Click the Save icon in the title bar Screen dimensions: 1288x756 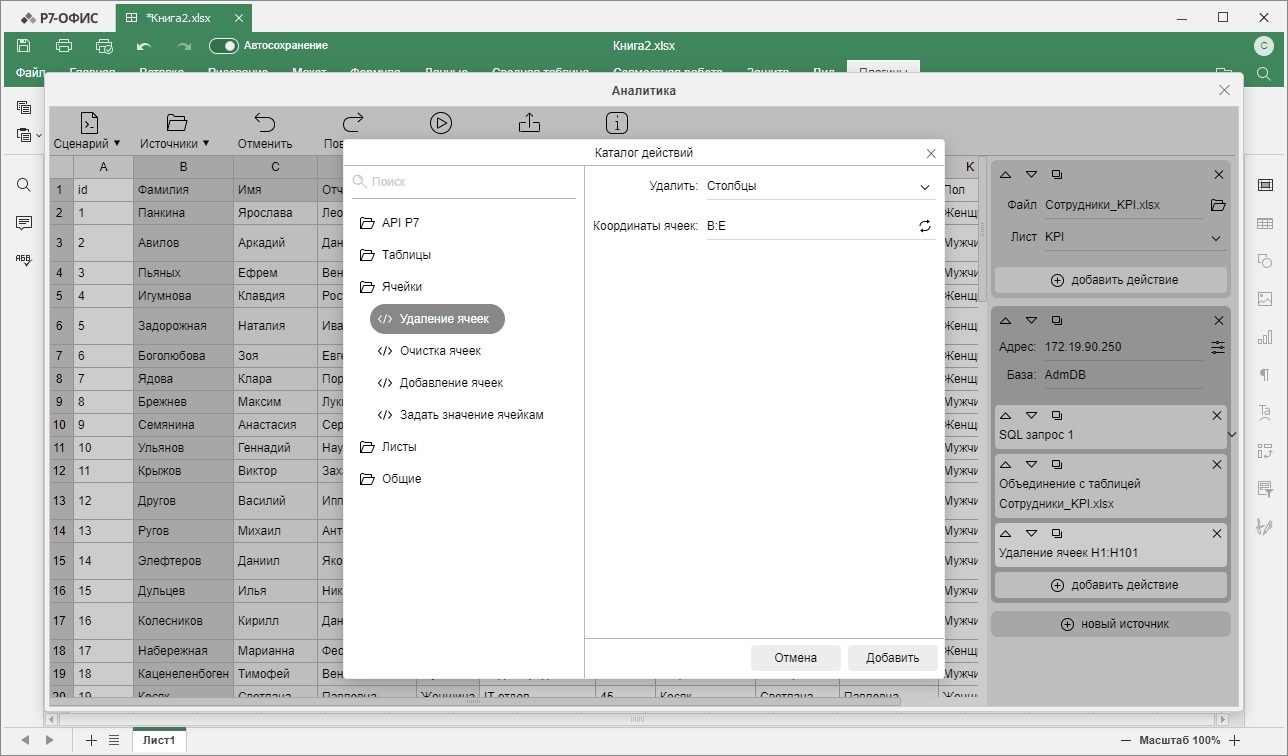(24, 46)
